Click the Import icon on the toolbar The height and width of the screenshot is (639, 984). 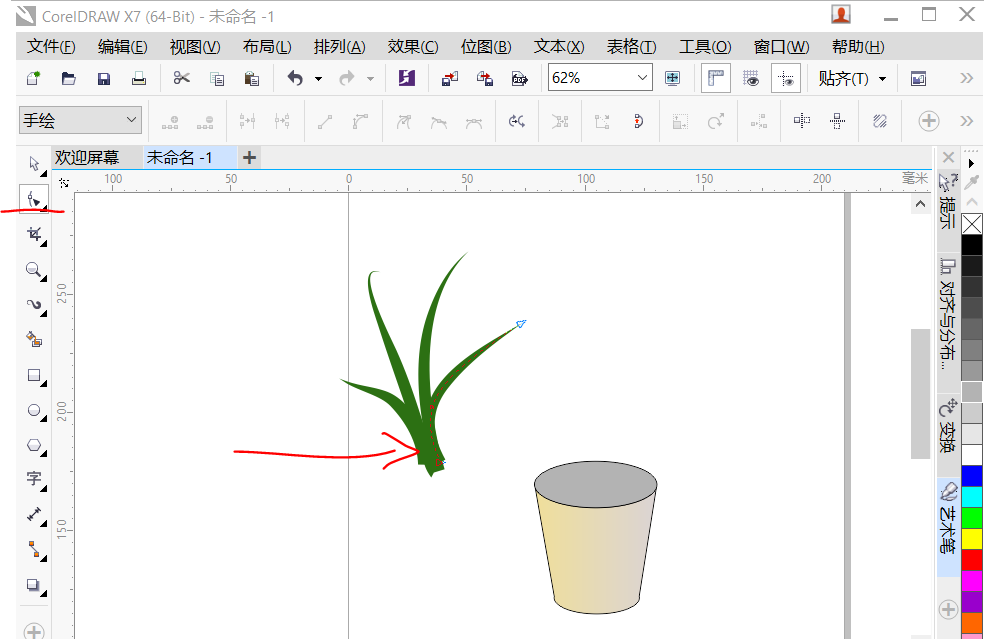coord(448,77)
